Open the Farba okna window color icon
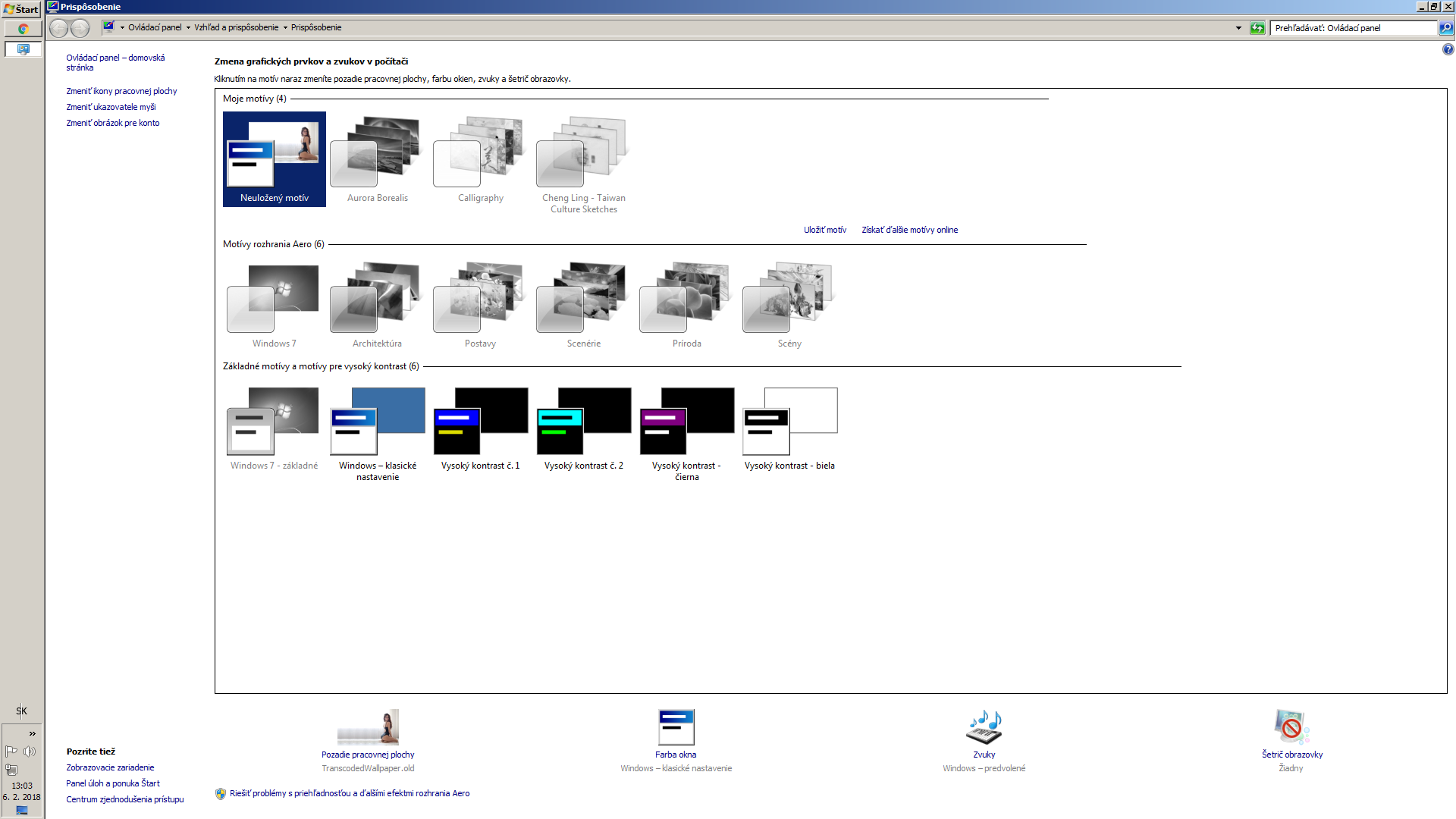Image resolution: width=1456 pixels, height=819 pixels. point(676,728)
